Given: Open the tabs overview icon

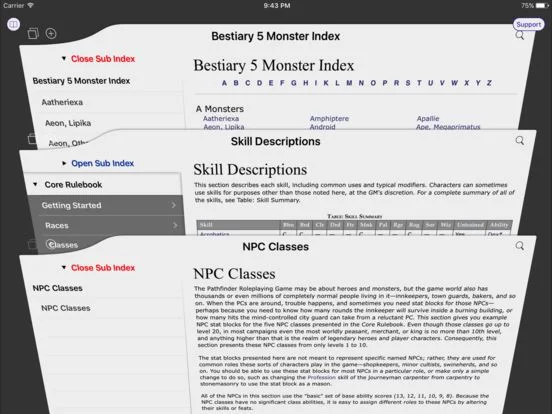Looking at the screenshot, I should tap(33, 33).
